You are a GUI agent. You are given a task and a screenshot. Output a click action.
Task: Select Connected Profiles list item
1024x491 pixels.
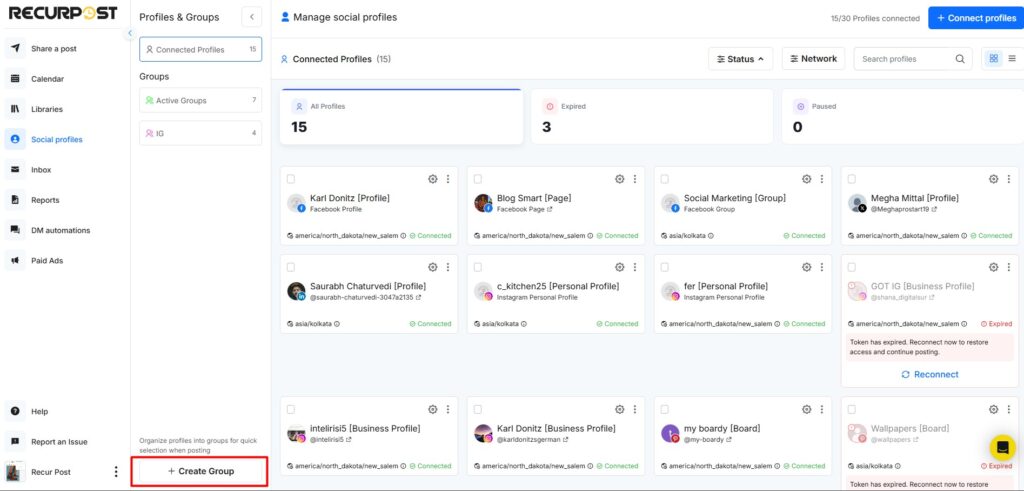(x=200, y=50)
